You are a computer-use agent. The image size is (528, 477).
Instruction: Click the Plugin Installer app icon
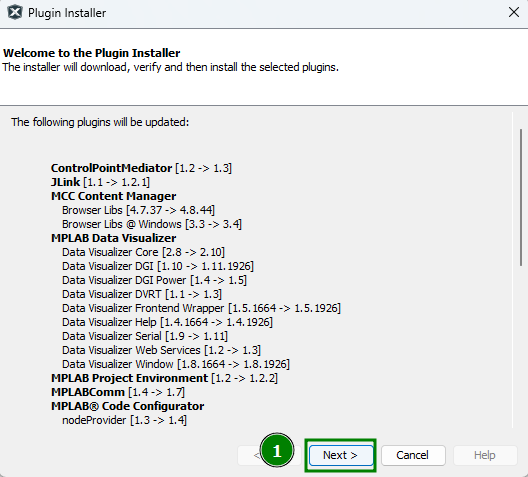[14, 13]
